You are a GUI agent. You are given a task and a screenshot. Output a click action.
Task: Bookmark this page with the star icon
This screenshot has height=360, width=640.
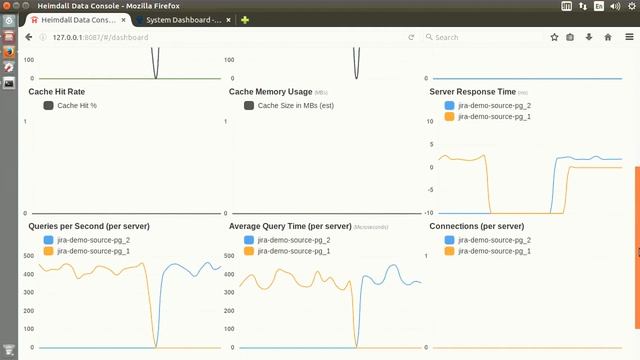tap(554, 37)
